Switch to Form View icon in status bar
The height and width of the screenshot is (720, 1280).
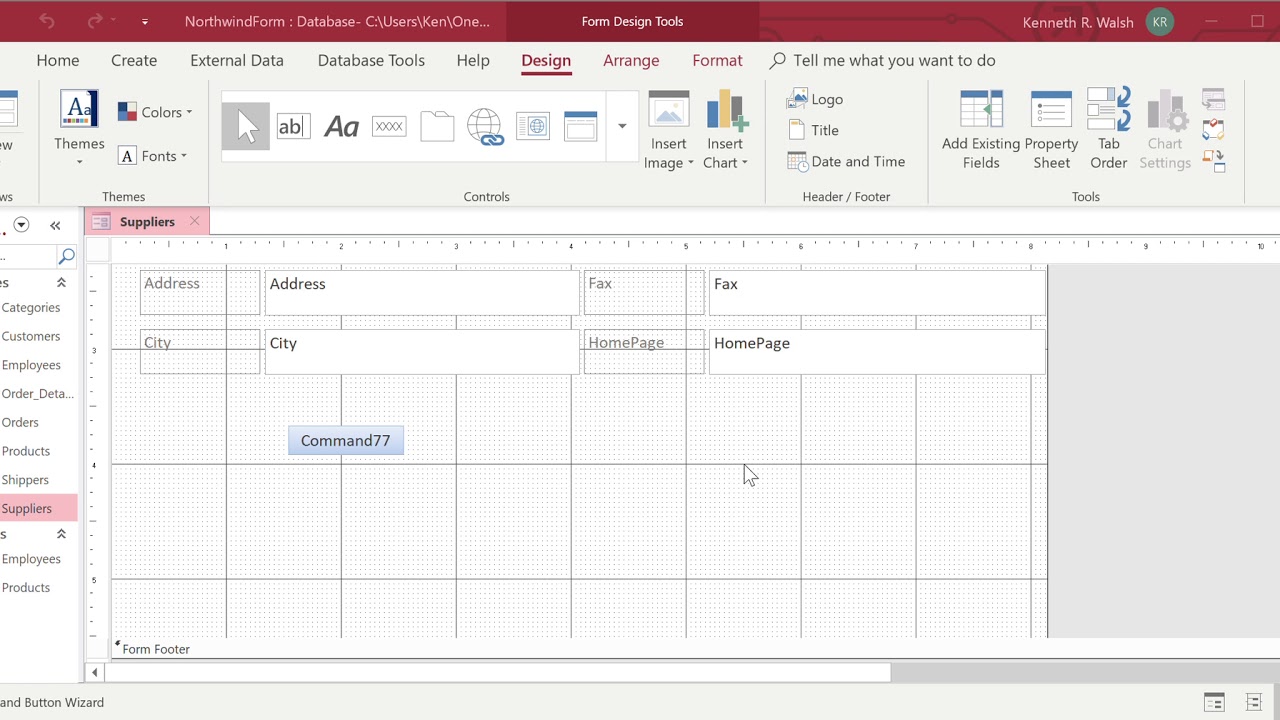(x=1214, y=702)
